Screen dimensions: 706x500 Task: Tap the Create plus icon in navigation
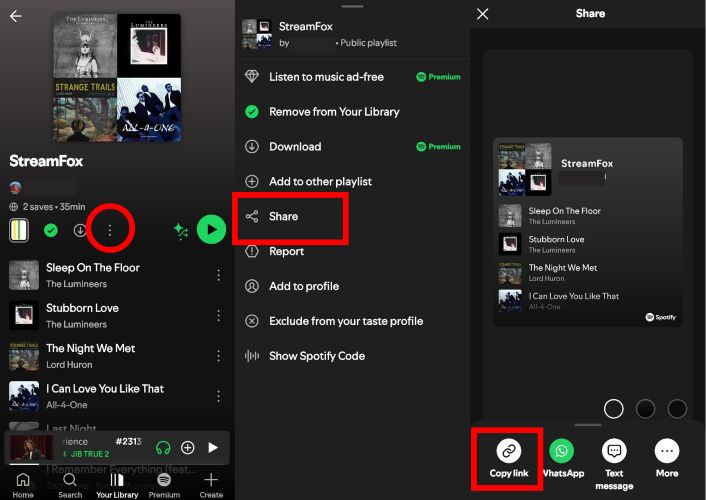[x=211, y=483]
